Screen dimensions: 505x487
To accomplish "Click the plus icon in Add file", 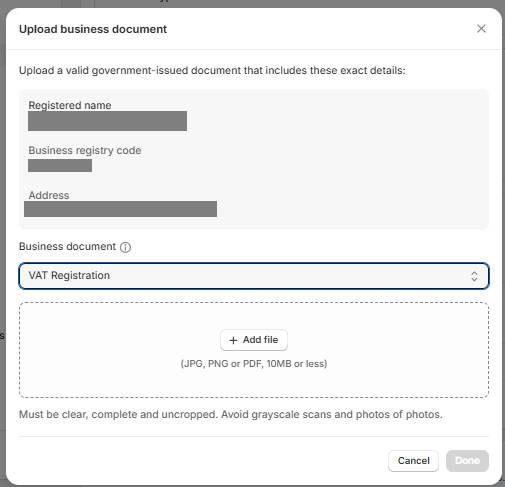I will (x=233, y=340).
